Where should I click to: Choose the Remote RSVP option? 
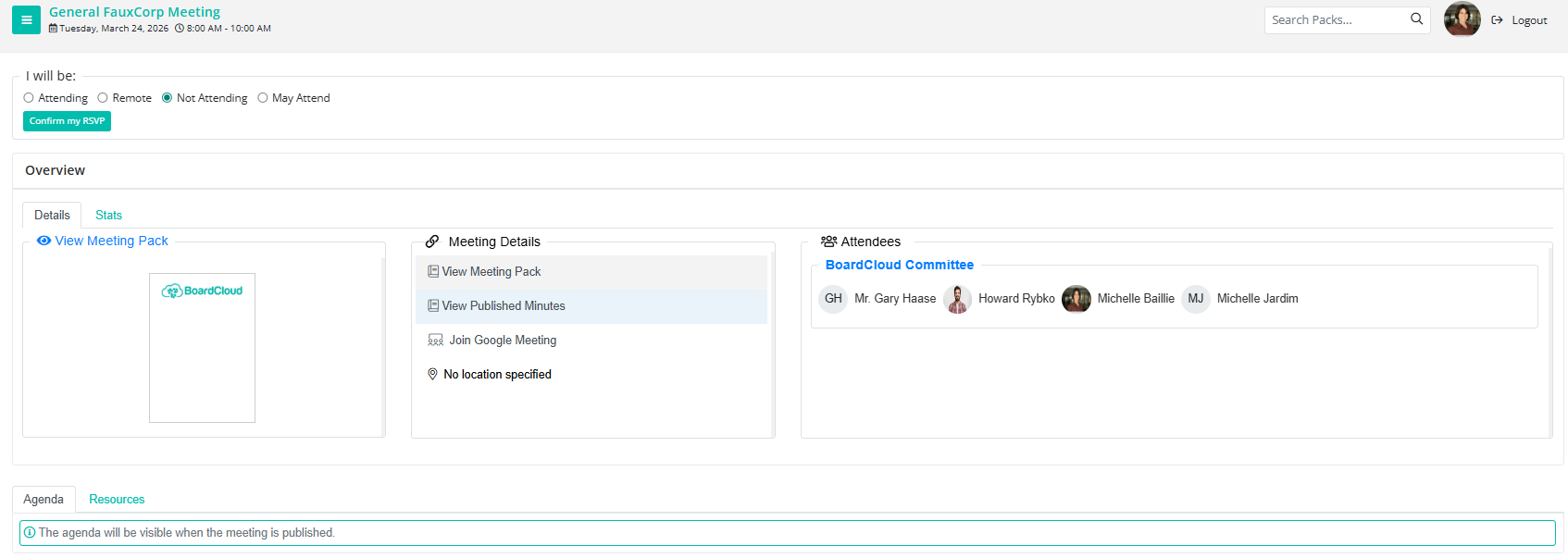tap(103, 98)
